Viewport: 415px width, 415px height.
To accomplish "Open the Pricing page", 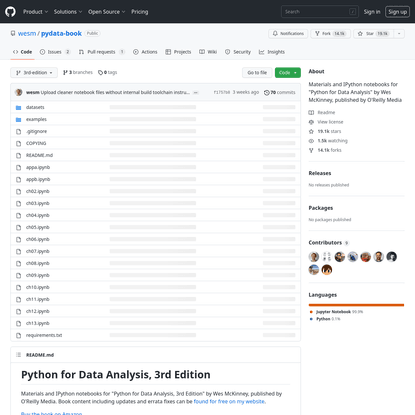I will pos(140,12).
